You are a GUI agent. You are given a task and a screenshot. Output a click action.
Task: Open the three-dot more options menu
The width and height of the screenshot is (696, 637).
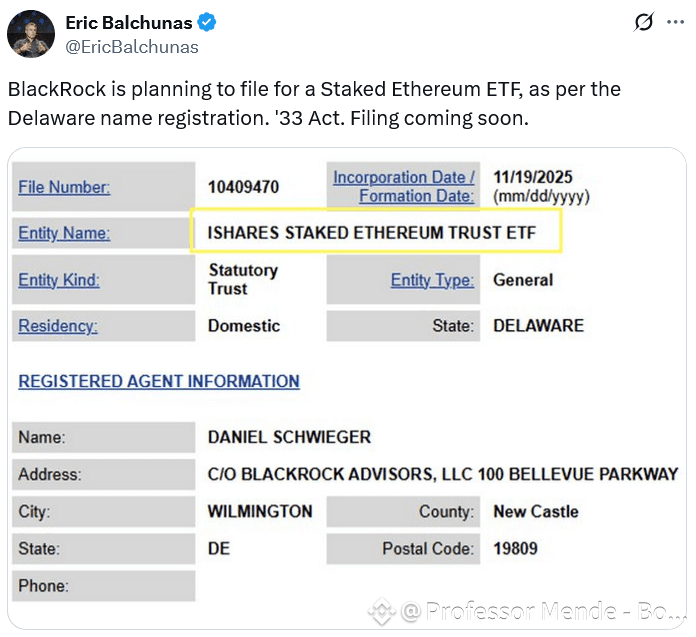coord(675,22)
